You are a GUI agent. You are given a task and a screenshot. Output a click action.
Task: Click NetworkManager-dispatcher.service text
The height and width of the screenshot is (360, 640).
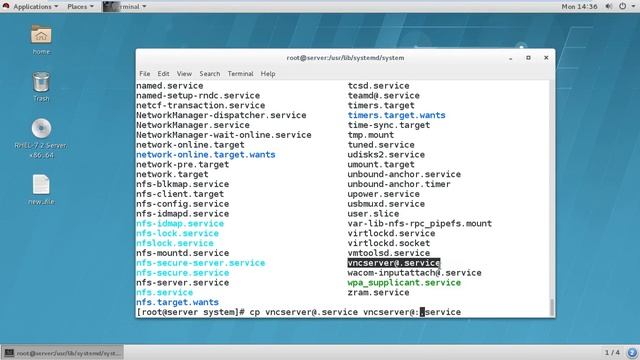pyautogui.click(x=221, y=115)
